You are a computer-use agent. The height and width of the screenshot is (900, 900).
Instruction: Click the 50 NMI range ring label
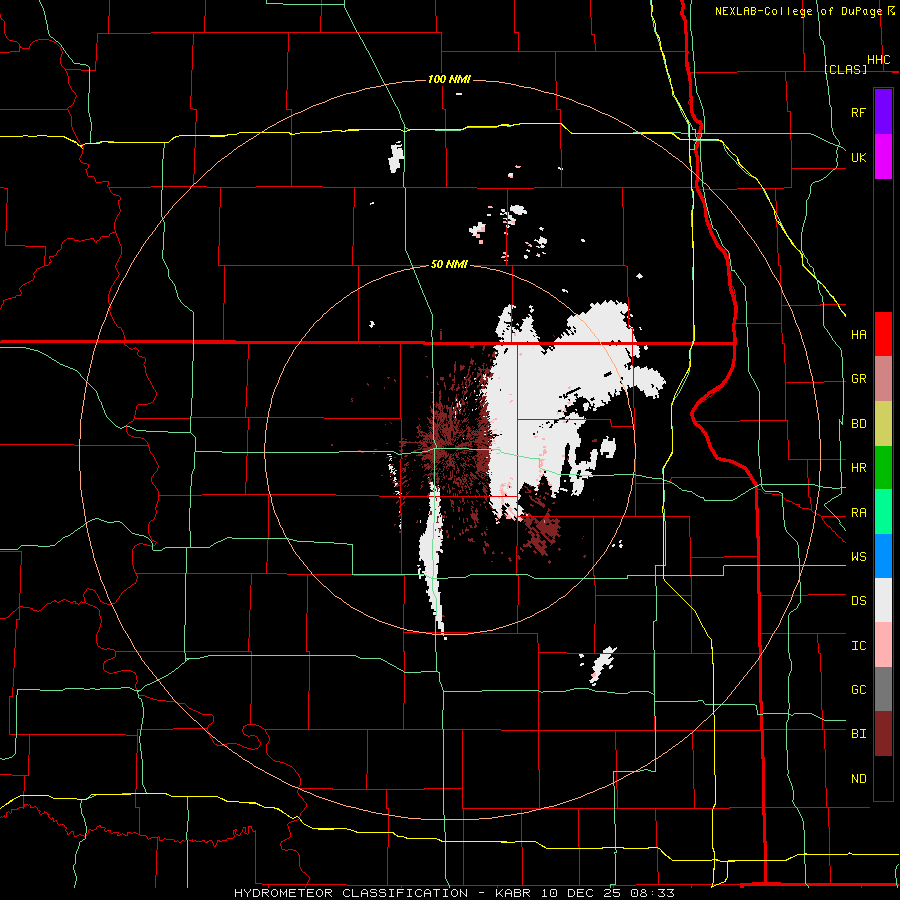tap(449, 264)
